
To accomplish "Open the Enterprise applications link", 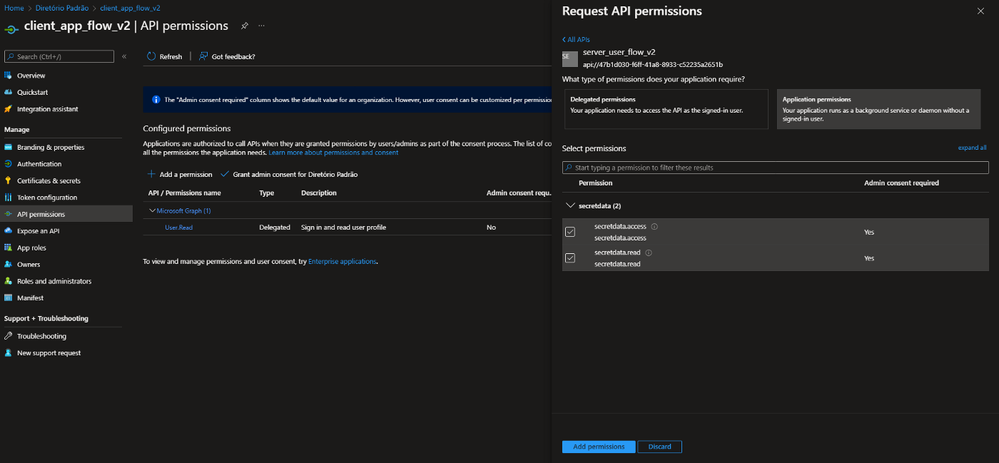I will click(343, 262).
